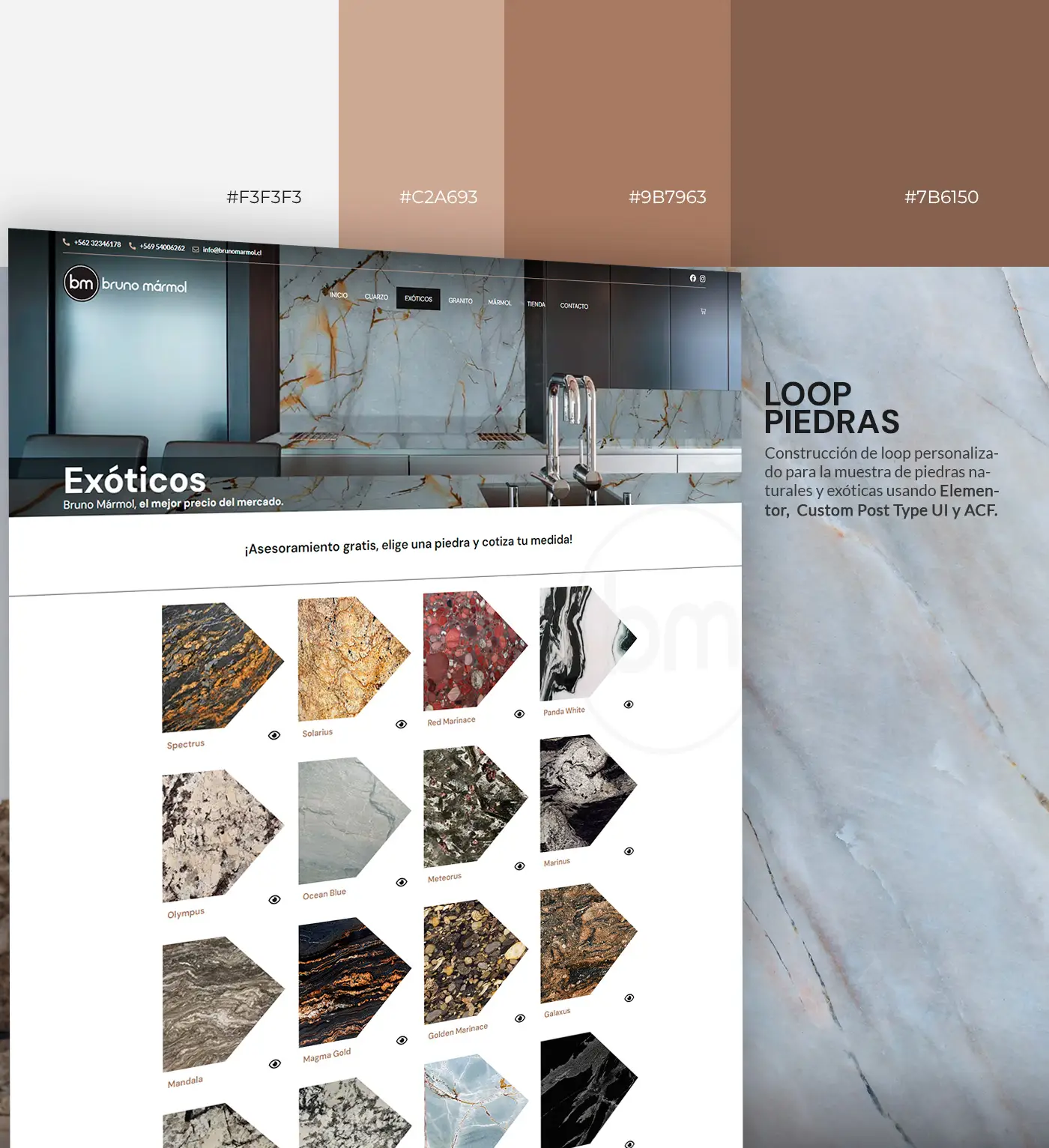Click the Meteorus stone thumbnail
The height and width of the screenshot is (1148, 1049).
click(475, 806)
